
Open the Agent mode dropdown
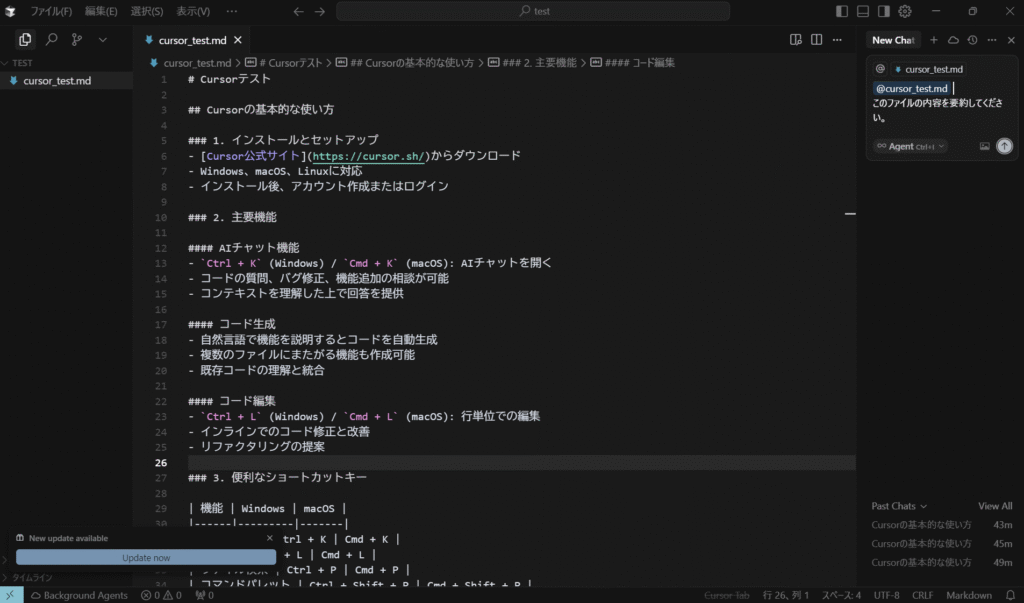[x=910, y=146]
